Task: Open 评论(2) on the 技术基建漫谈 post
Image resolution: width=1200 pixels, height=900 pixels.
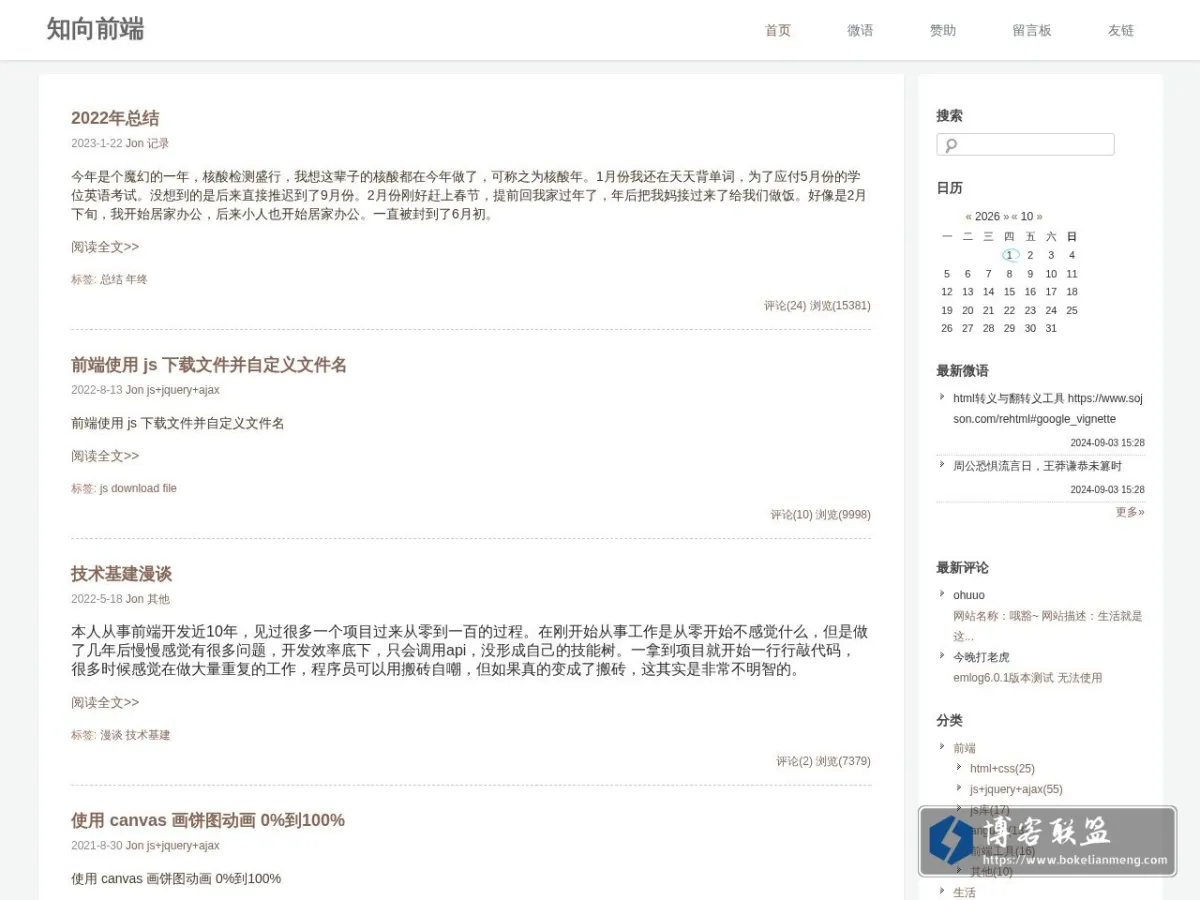Action: click(x=794, y=762)
